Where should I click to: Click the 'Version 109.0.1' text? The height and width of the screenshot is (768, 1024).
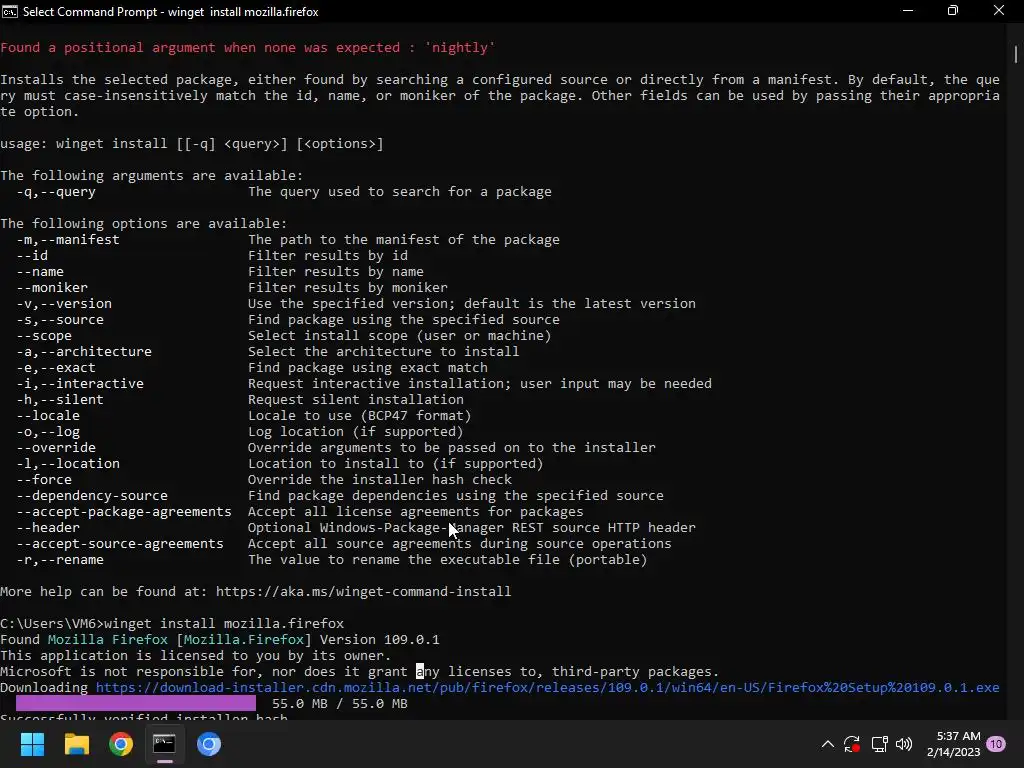point(379,639)
